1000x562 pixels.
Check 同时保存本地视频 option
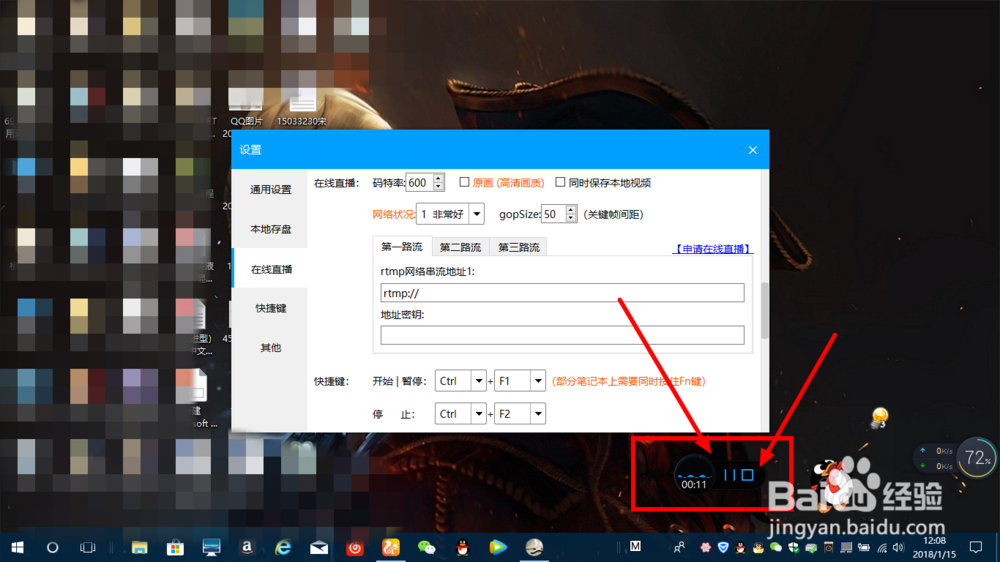(560, 182)
